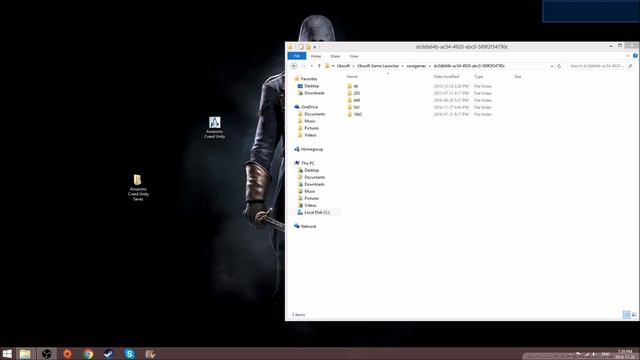640x360 pixels.
Task: Open the address bar history dropdown
Action: click(x=552, y=66)
